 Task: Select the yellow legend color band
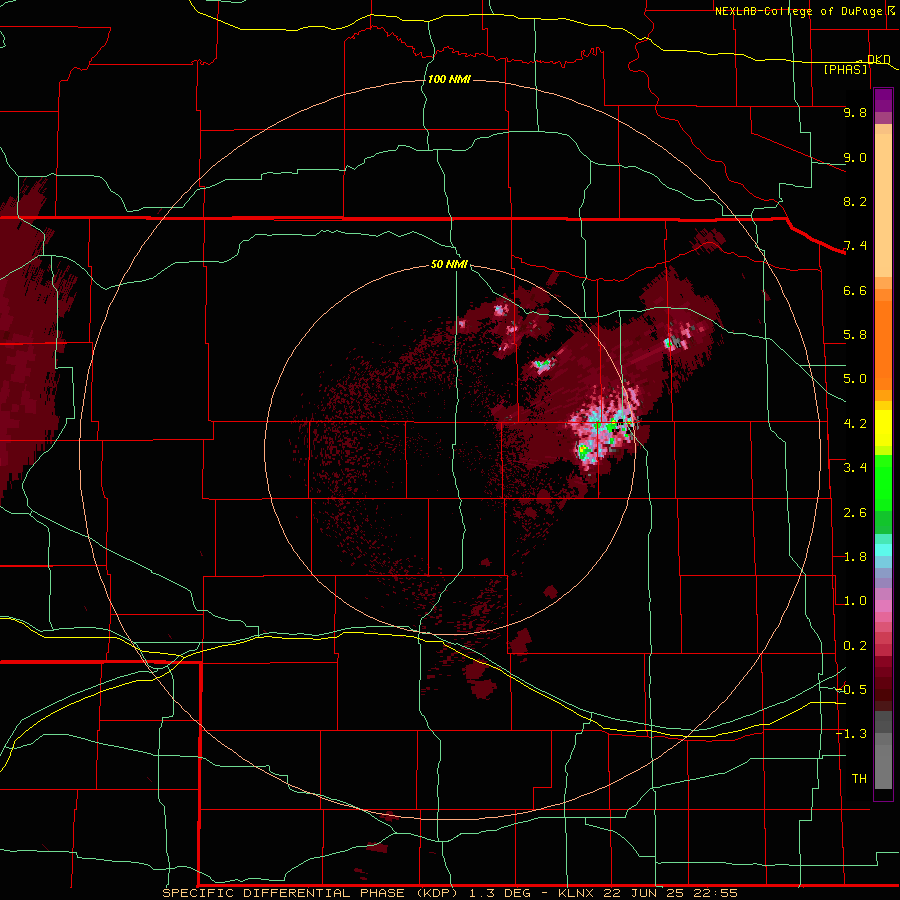[883, 428]
